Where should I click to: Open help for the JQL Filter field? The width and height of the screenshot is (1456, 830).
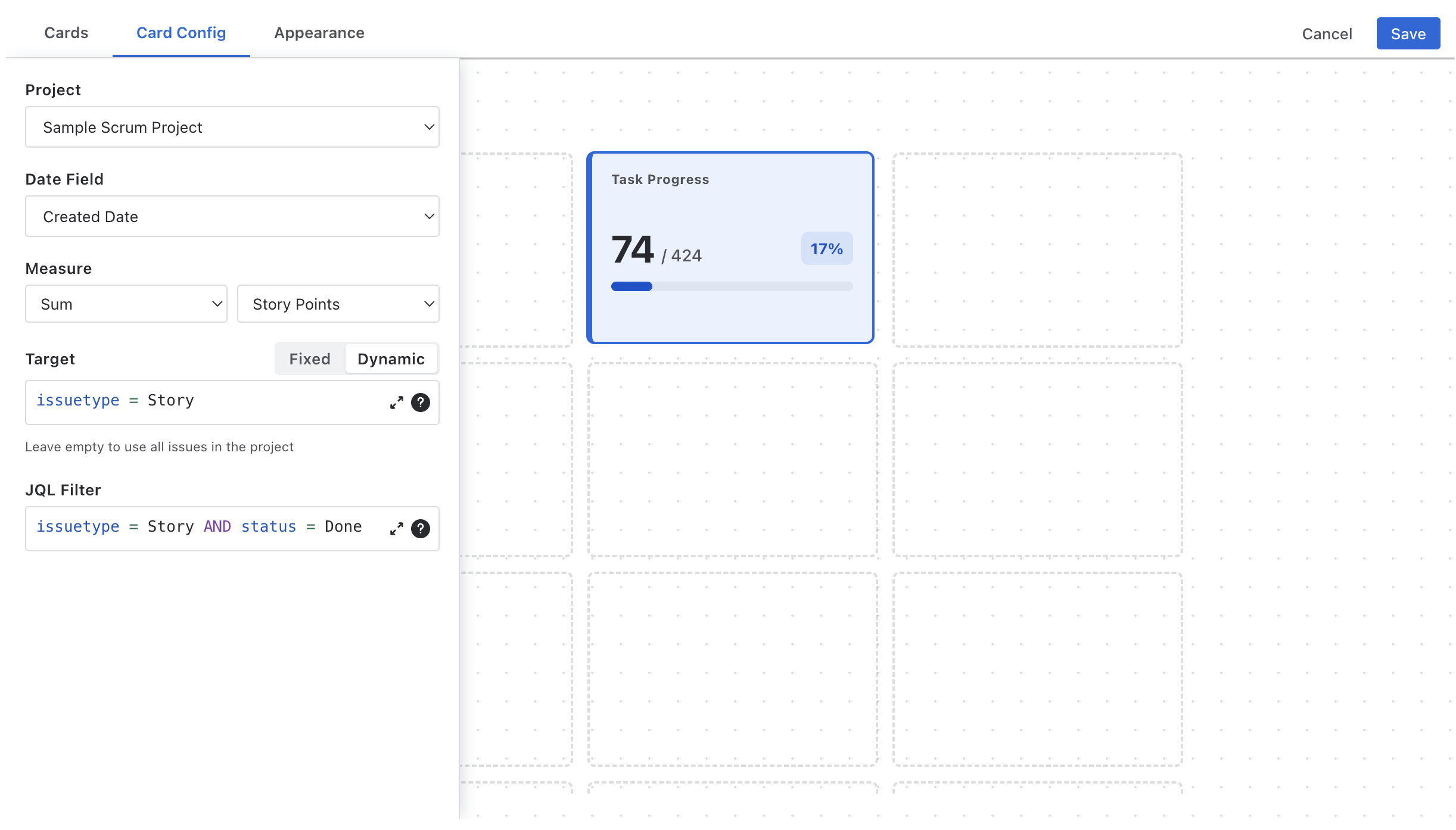point(421,529)
